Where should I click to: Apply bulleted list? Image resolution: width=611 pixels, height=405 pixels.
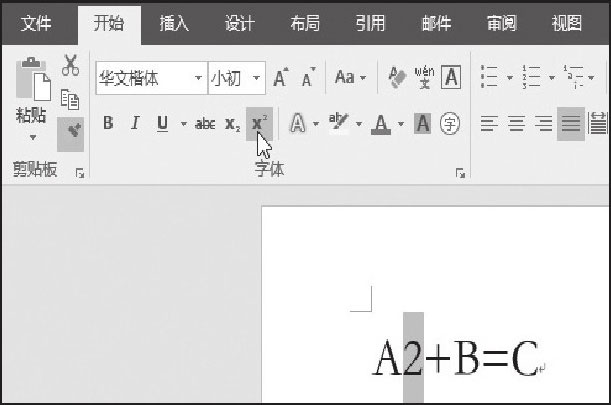pyautogui.click(x=489, y=77)
